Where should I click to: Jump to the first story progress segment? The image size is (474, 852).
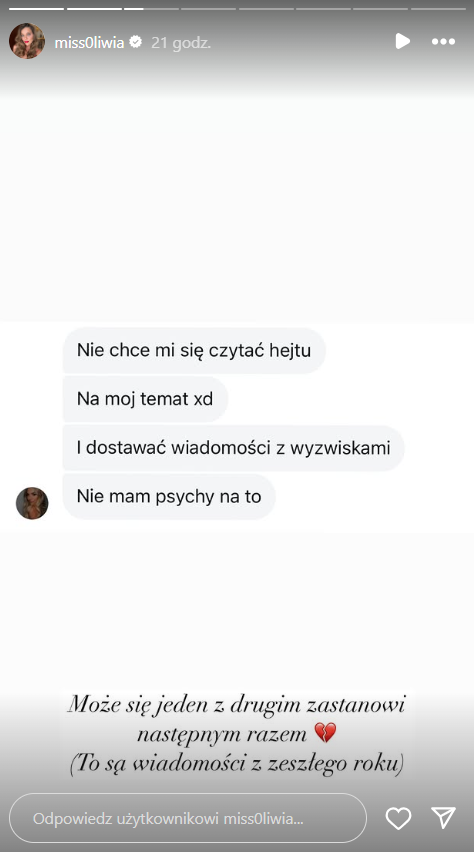[x=36, y=9]
